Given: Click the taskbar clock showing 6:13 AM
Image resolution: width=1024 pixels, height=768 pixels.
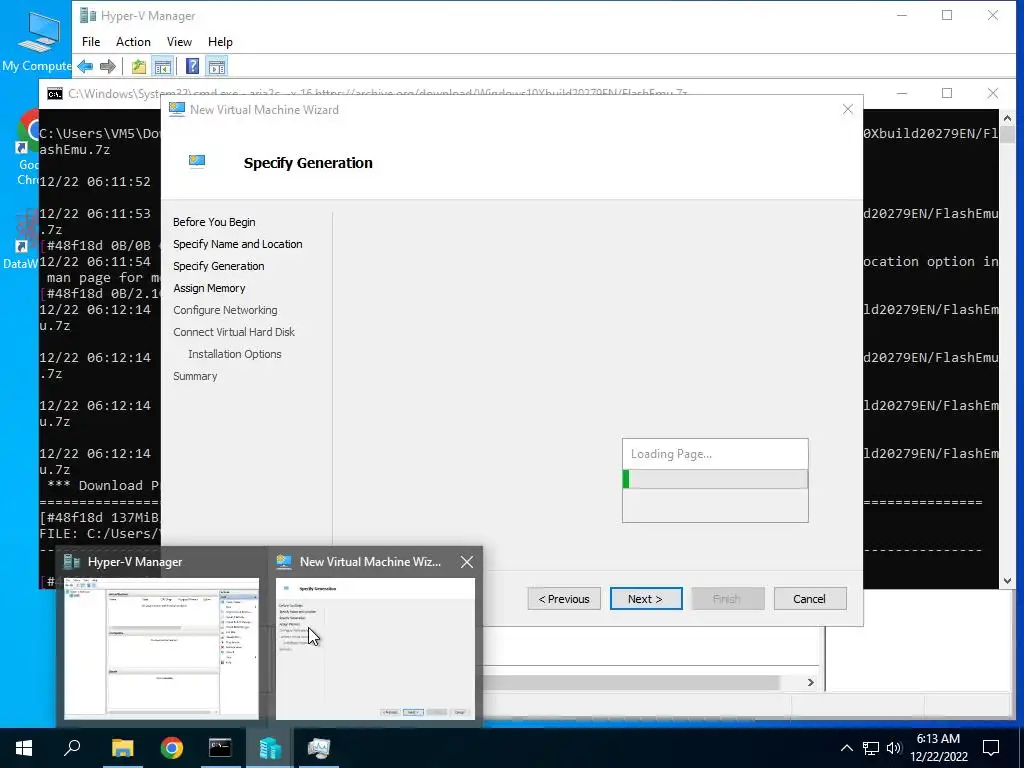Looking at the screenshot, I should click(x=938, y=748).
